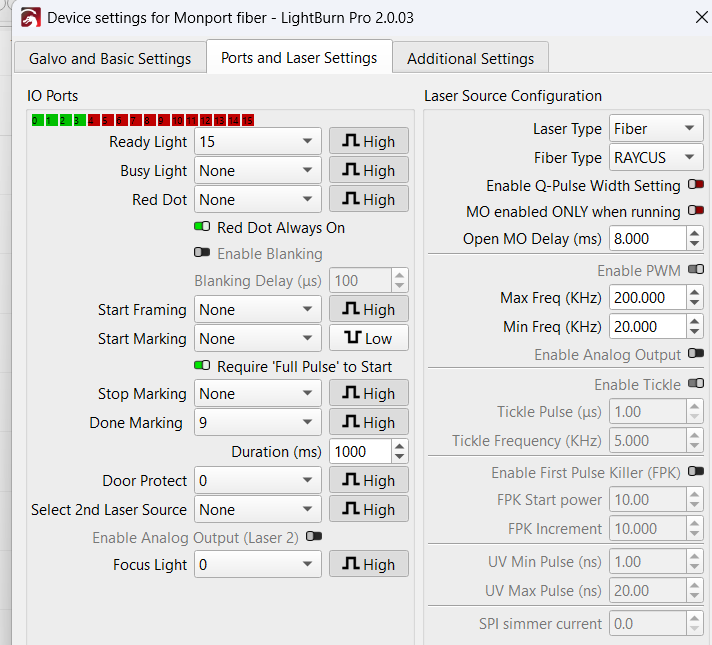
Task: Expand the Laser Type dropdown
Action: coord(656,129)
